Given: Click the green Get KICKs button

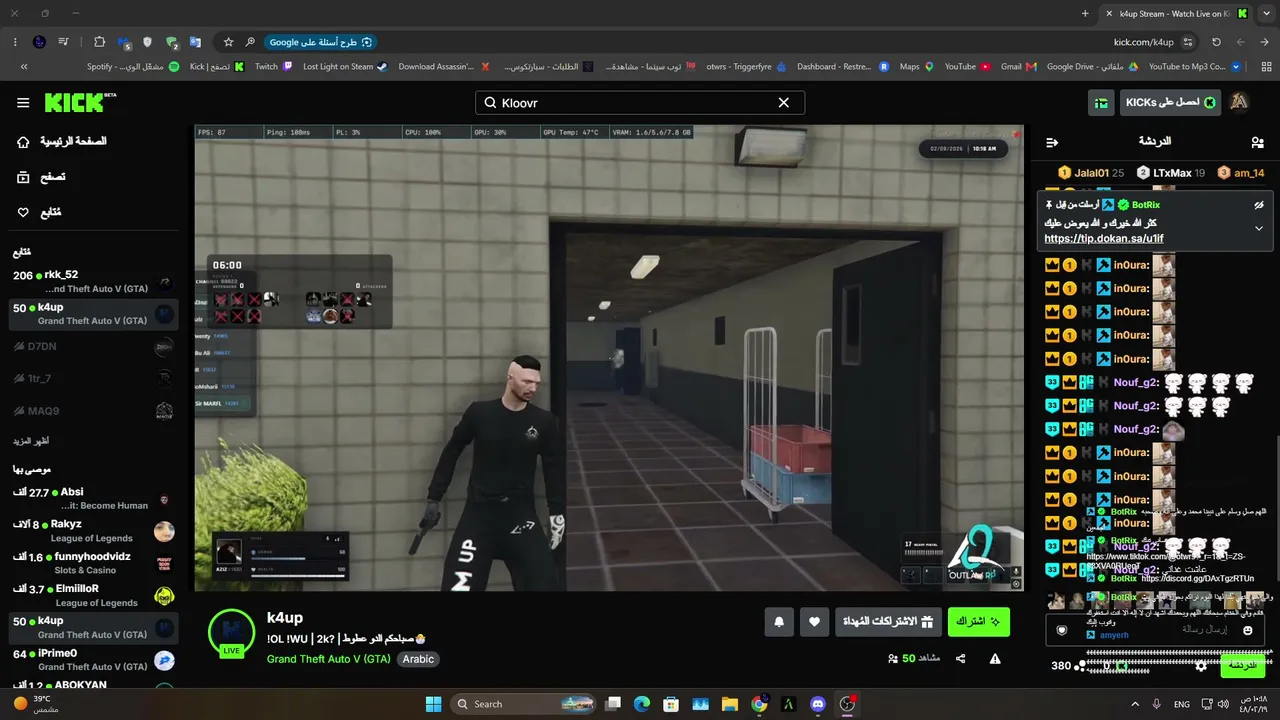Looking at the screenshot, I should click(1170, 103).
